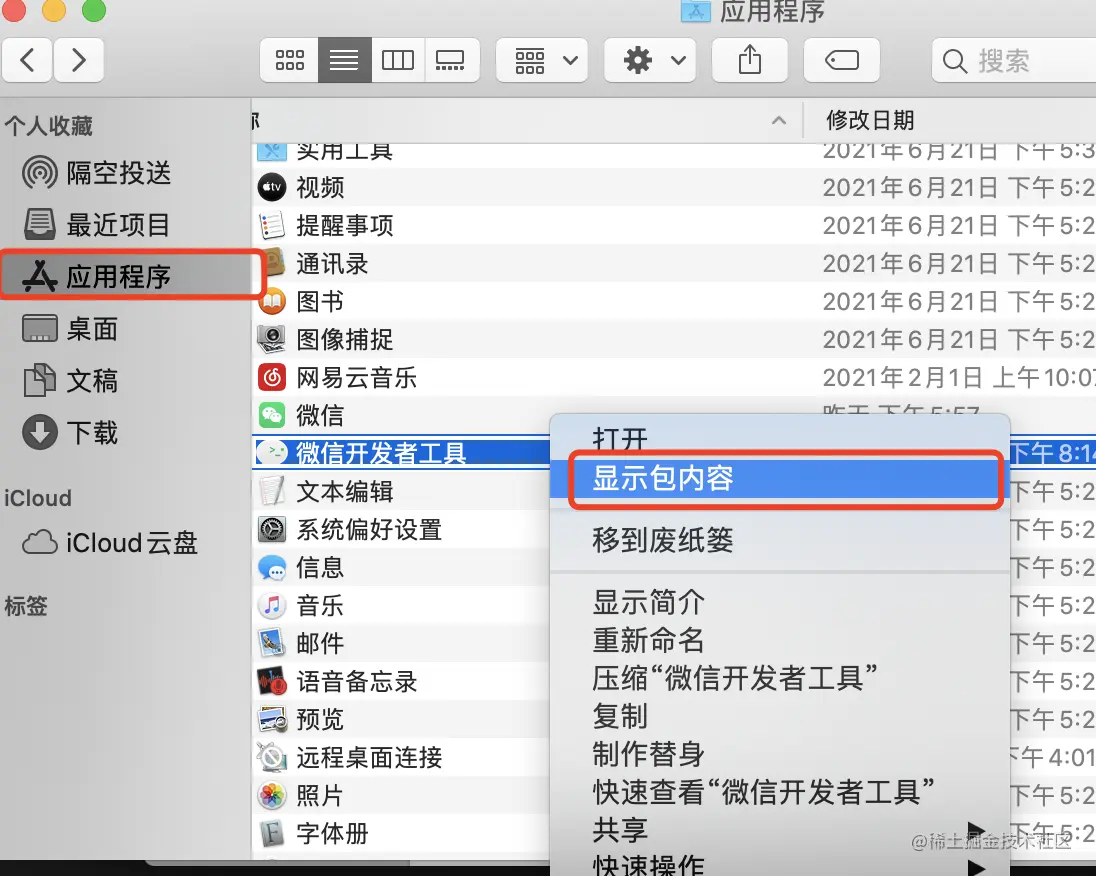Select the 字体册 app icon
1096x876 pixels.
(x=272, y=833)
